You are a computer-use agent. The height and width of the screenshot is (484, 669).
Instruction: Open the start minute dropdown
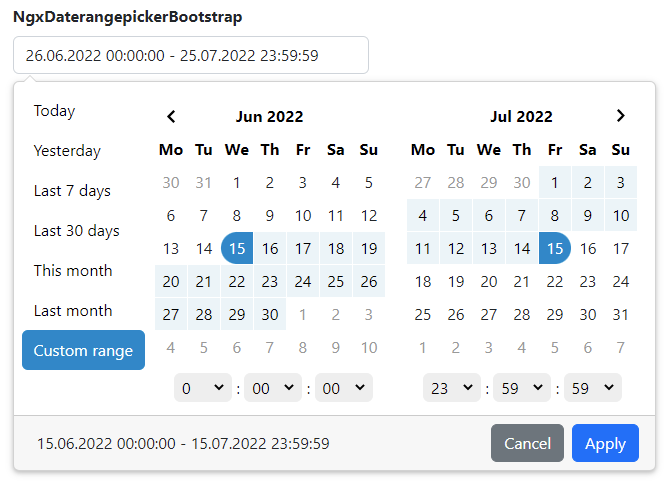coord(273,388)
